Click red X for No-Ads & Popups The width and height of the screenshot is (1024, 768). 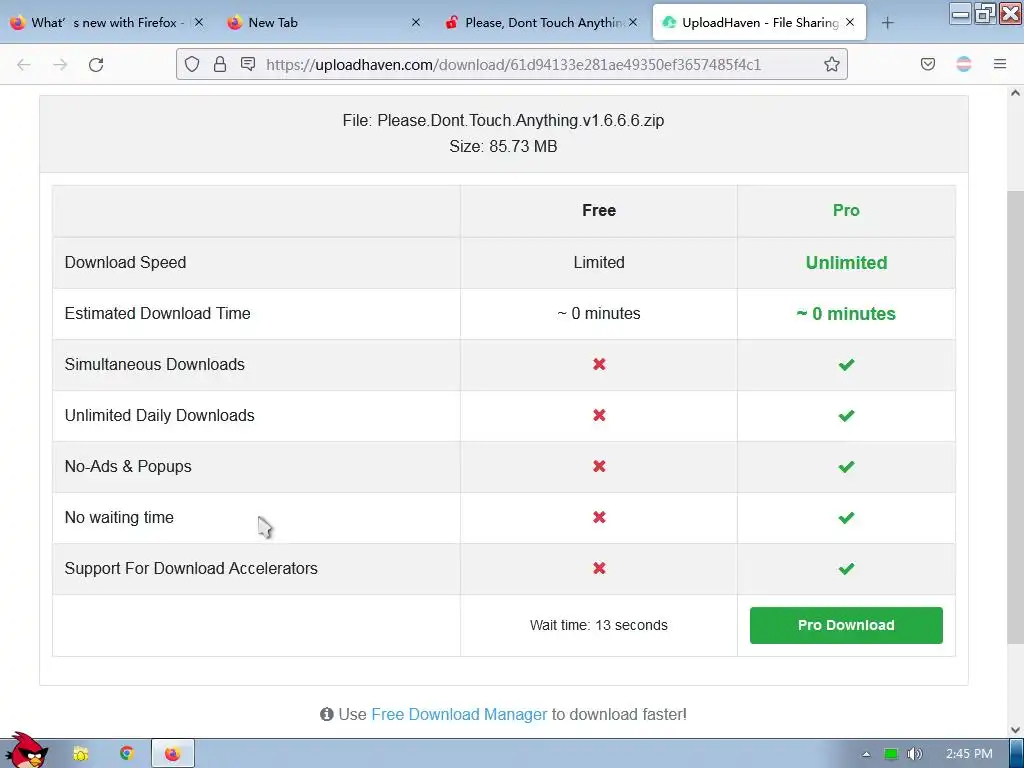(599, 466)
